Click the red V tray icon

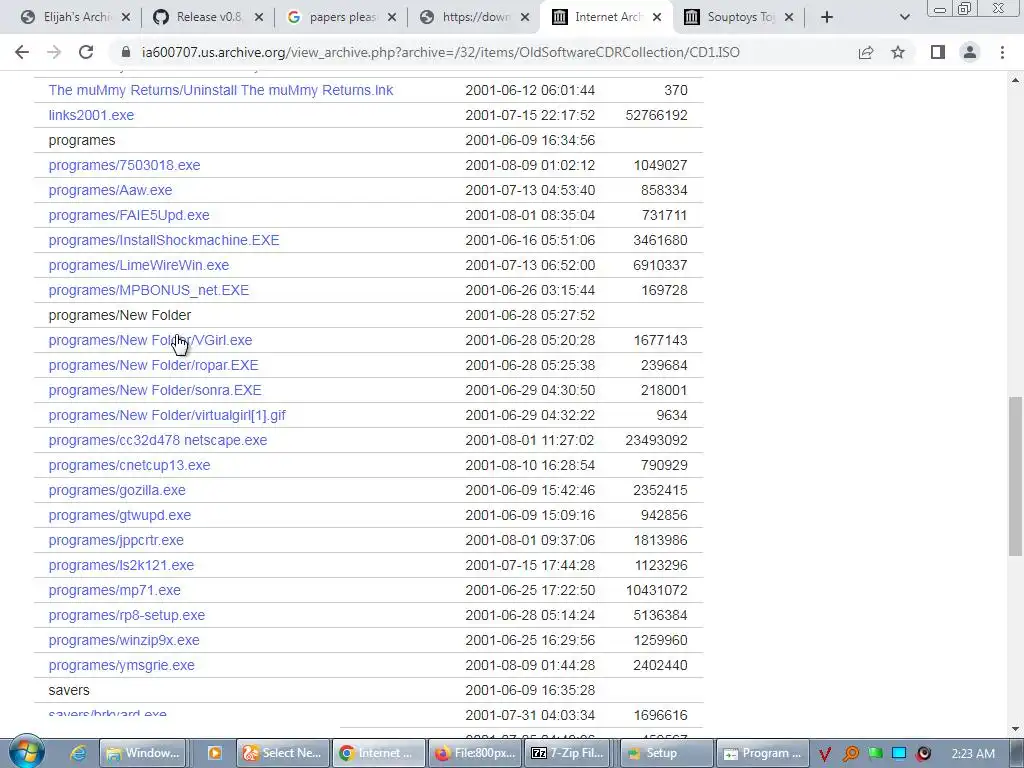824,754
